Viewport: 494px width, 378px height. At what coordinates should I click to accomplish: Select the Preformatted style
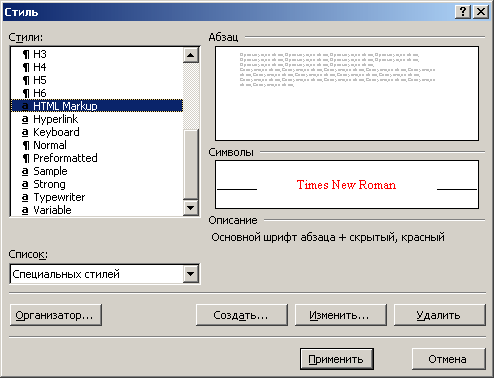97,158
